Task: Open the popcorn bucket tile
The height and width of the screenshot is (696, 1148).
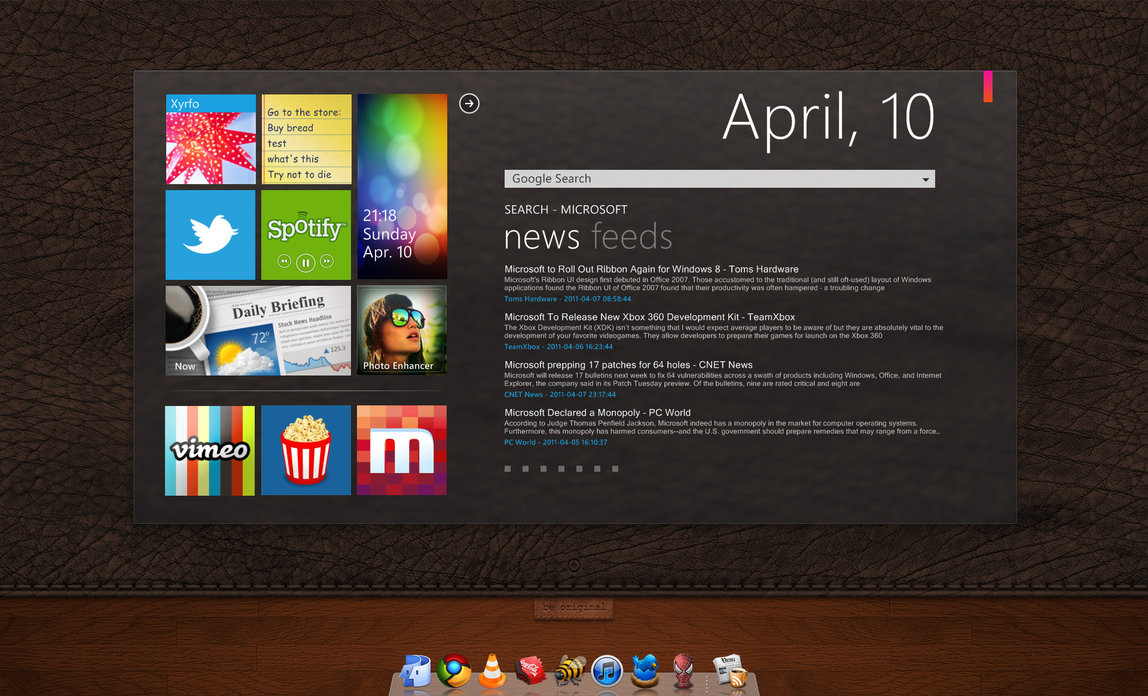Action: [x=306, y=451]
